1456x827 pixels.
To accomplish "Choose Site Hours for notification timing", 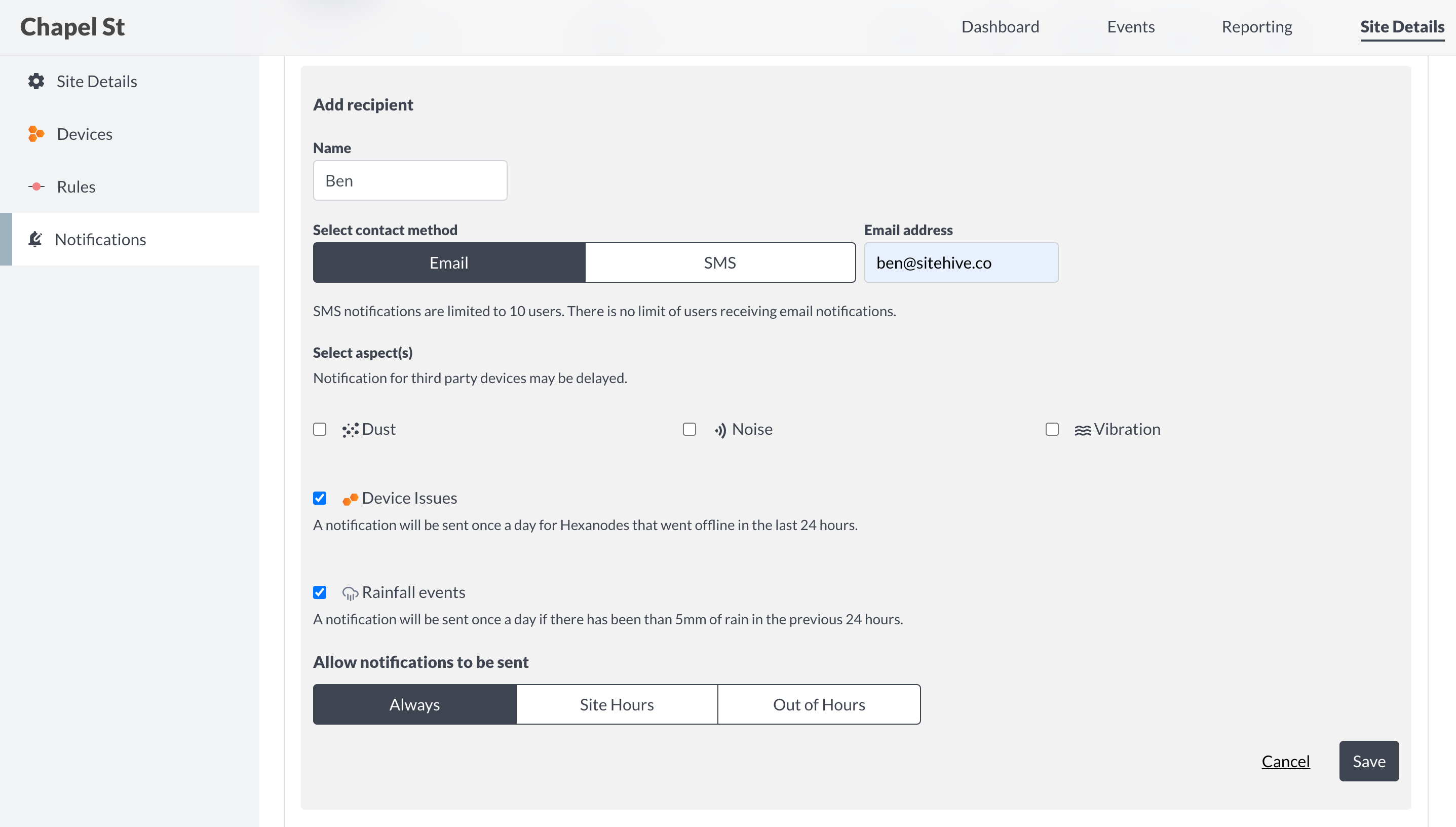I will pos(617,704).
